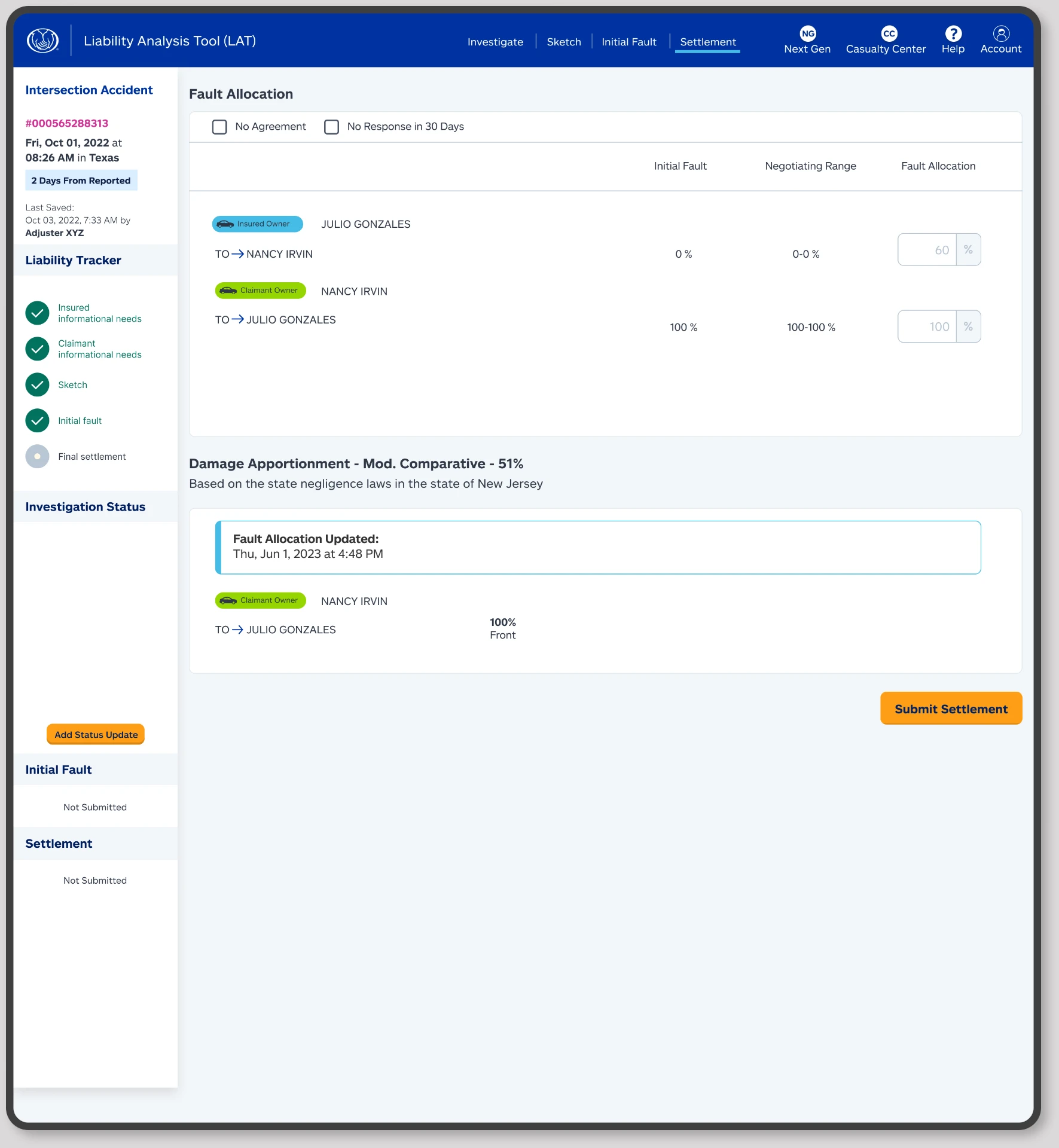Check No Response in 30 Days
Viewport: 1059px width, 1148px height.
(331, 127)
